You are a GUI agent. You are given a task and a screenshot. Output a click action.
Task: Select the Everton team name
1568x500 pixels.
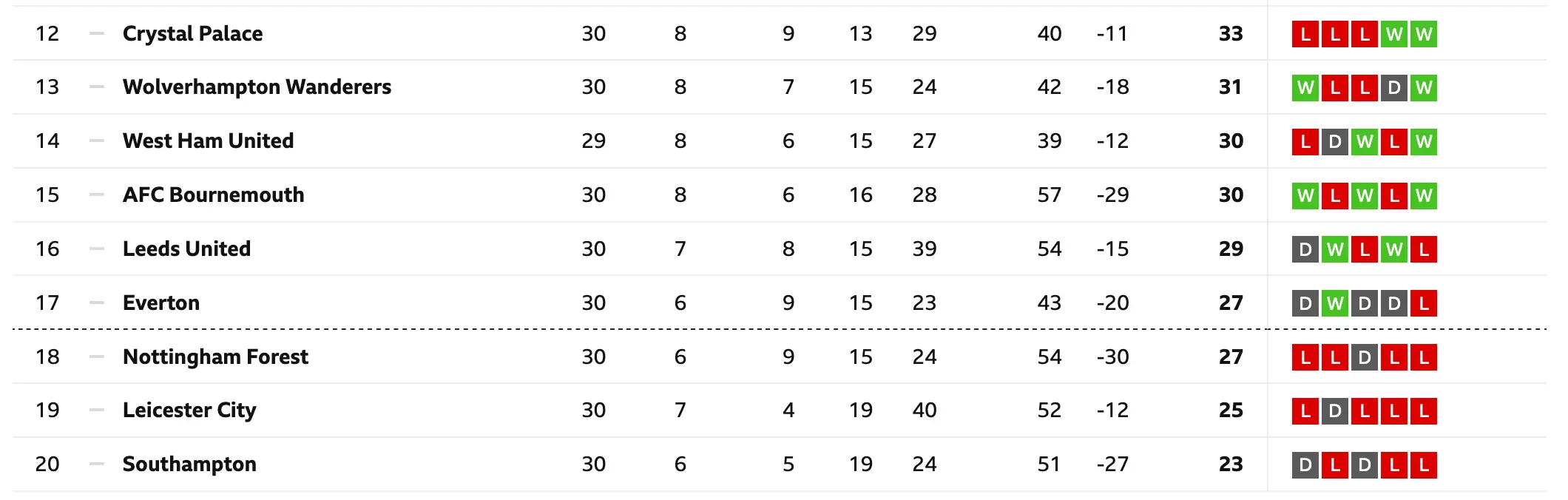tap(161, 303)
